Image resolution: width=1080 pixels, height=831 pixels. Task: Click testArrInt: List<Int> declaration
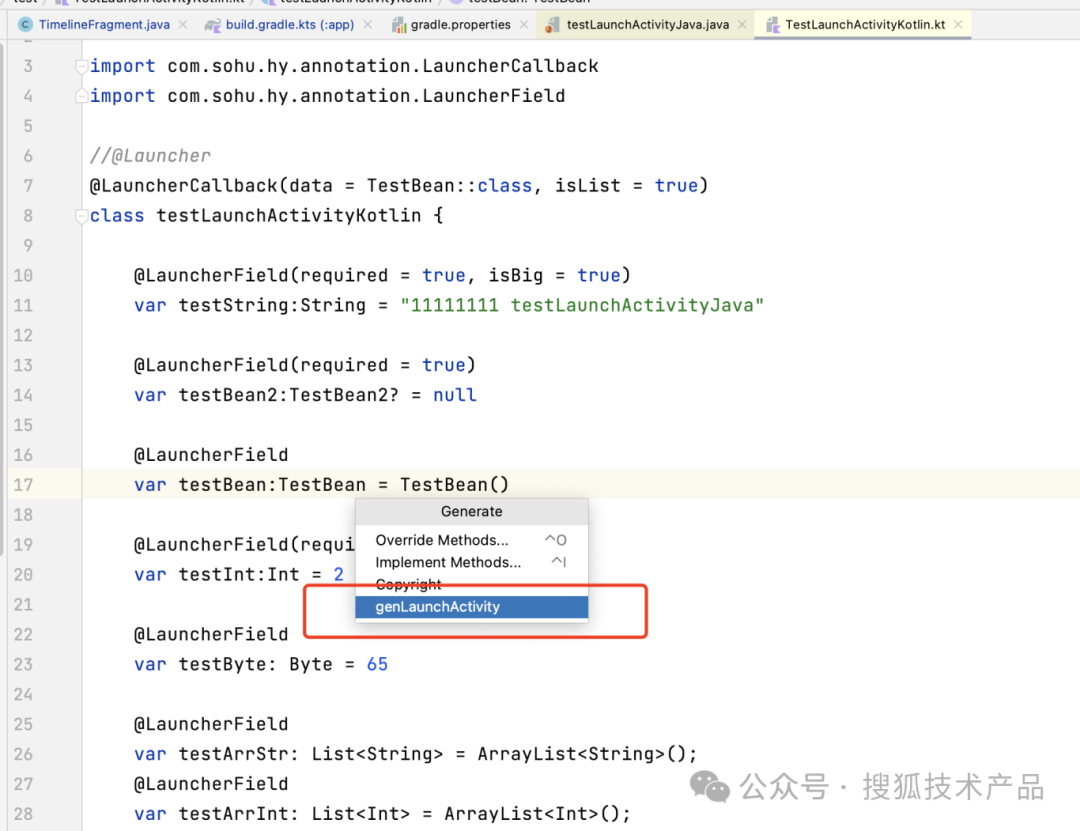(294, 814)
